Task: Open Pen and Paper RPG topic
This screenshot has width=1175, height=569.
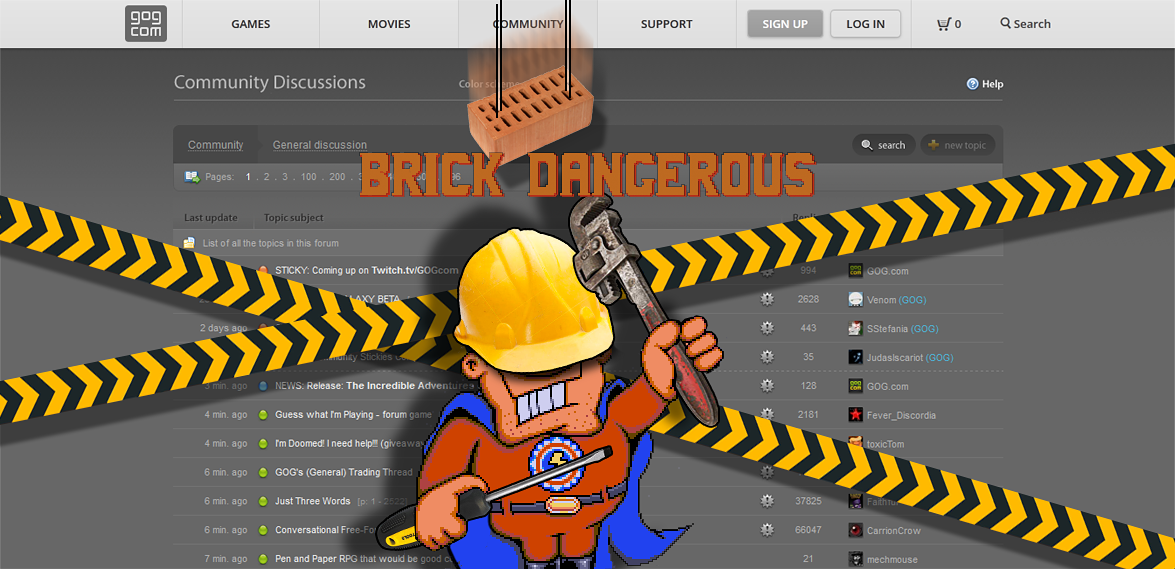Action: [362, 559]
